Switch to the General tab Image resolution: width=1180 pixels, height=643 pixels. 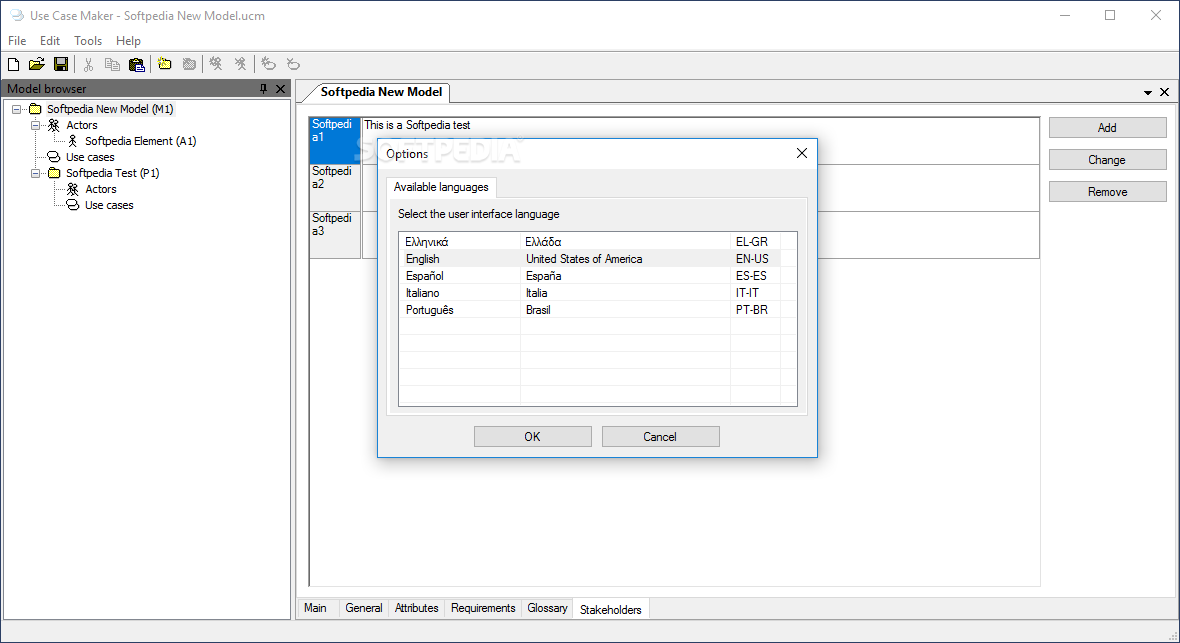tap(363, 608)
